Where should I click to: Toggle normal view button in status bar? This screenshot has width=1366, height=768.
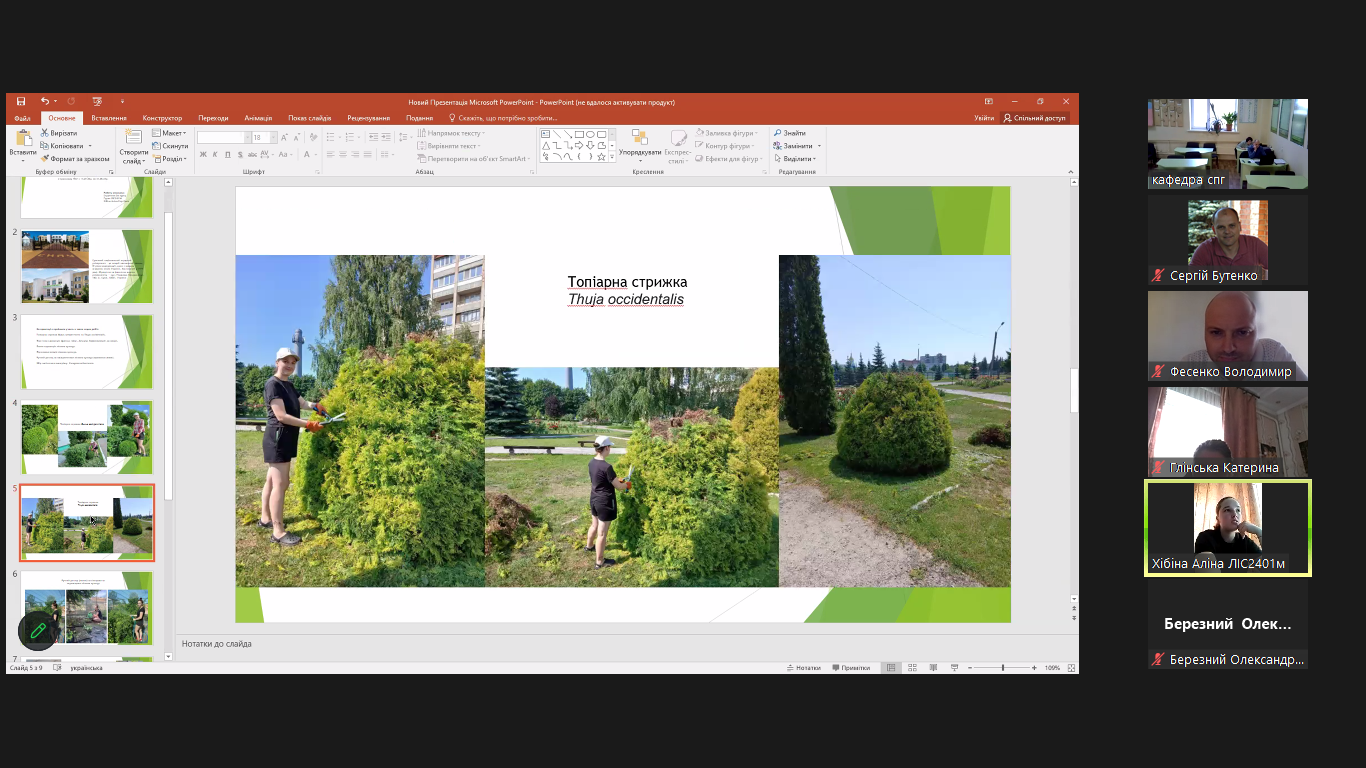tap(891, 668)
